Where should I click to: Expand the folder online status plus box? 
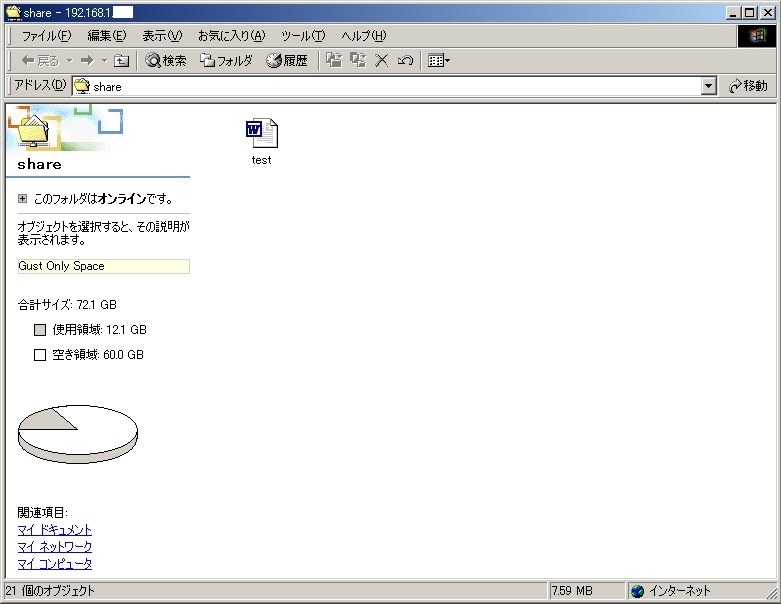[22, 199]
